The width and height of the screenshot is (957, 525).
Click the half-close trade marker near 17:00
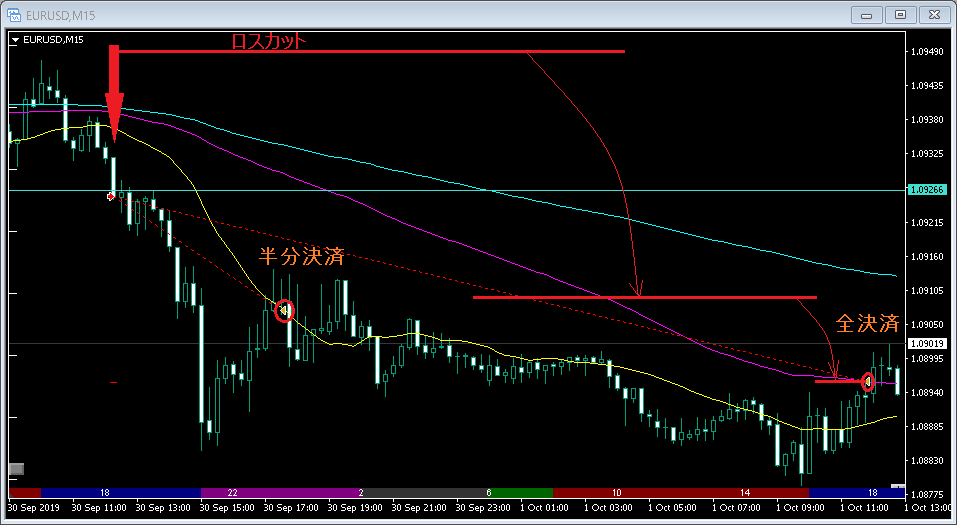point(284,311)
